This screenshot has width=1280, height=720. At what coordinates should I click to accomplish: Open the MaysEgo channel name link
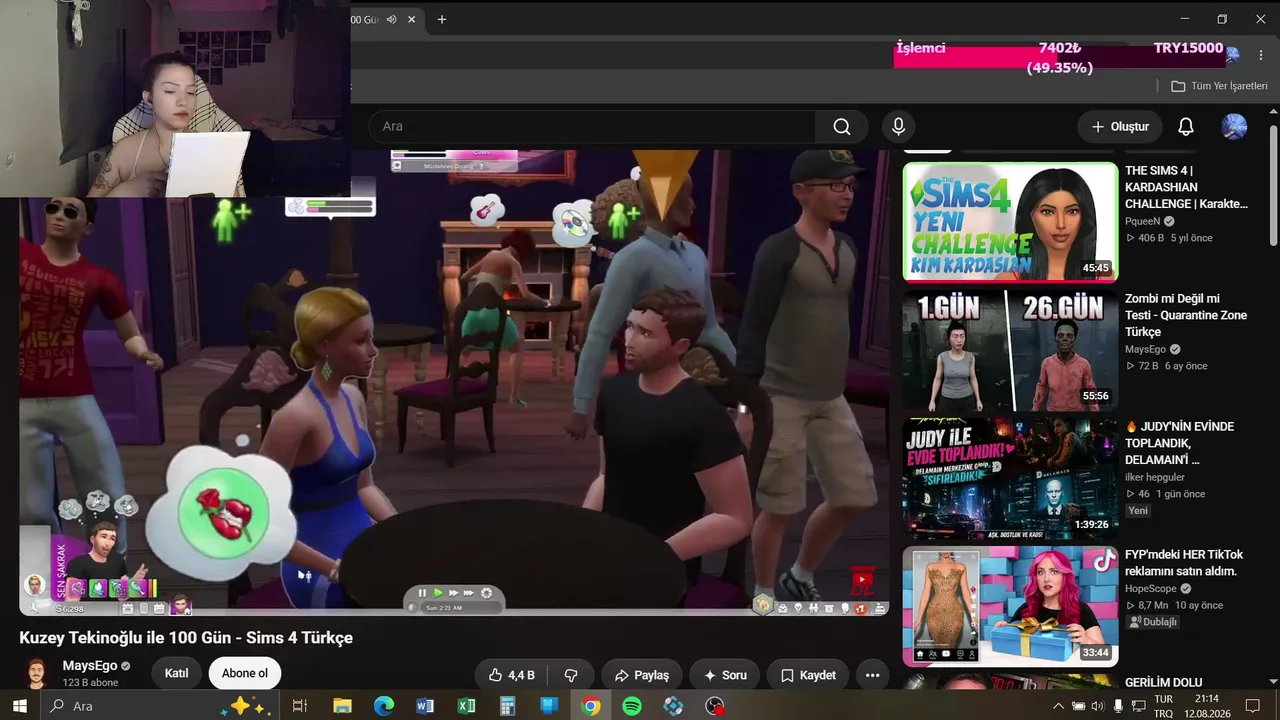[x=90, y=666]
